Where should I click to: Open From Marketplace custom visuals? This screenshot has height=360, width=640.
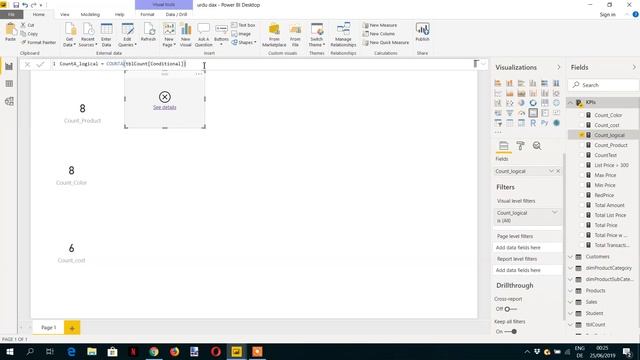tap(274, 35)
